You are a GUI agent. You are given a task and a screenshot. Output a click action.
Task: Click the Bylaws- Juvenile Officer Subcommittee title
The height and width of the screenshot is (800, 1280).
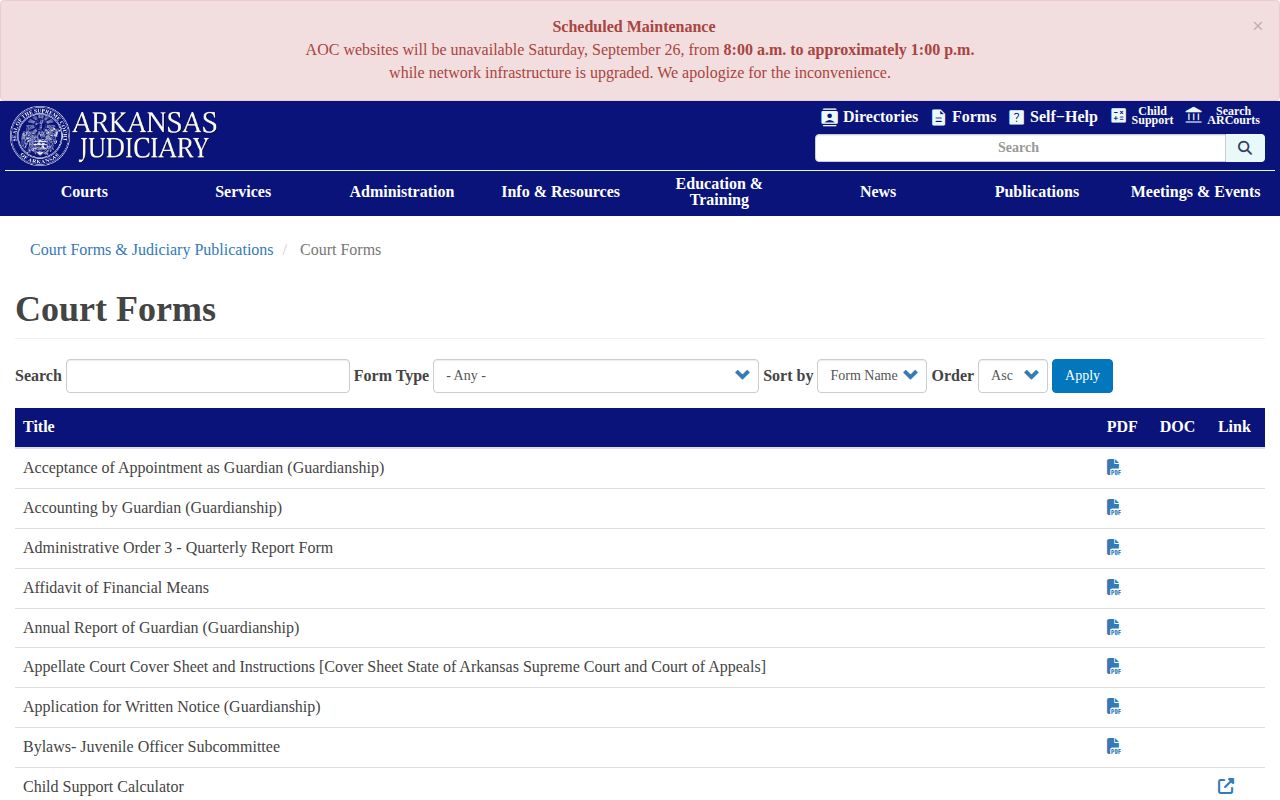coord(152,747)
